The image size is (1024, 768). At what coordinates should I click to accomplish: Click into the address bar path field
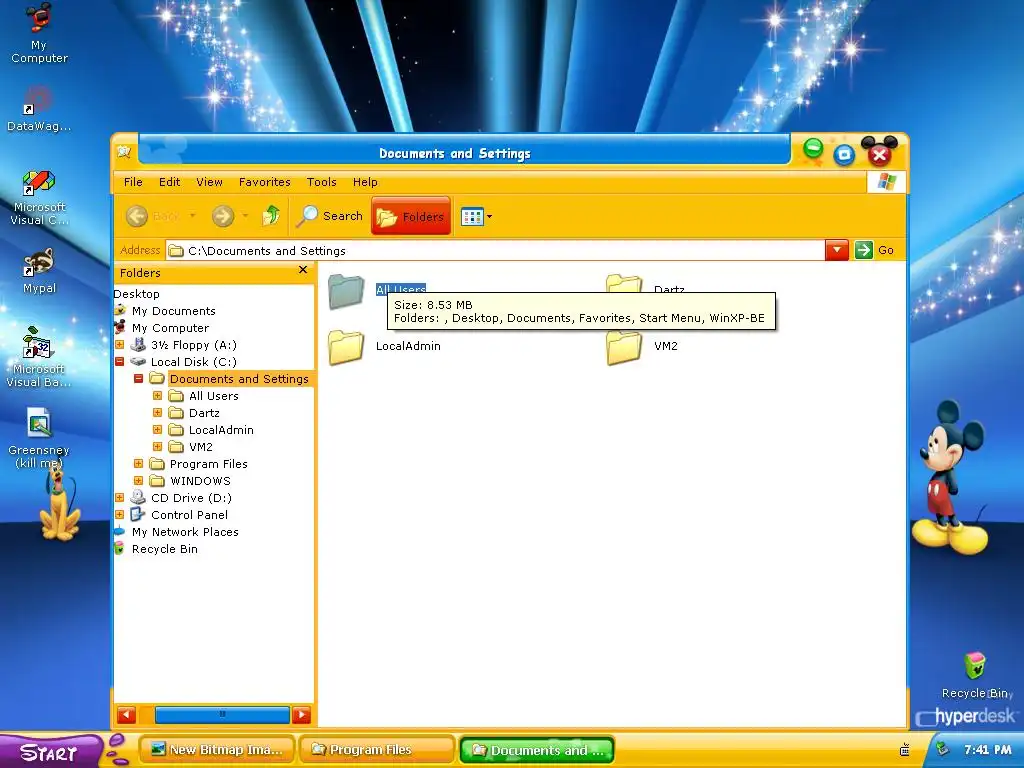coord(495,251)
